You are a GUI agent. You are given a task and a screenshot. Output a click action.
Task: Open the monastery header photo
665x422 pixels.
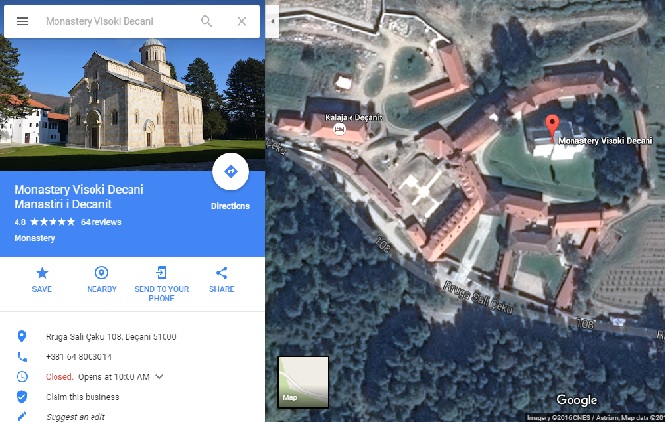[x=132, y=104]
